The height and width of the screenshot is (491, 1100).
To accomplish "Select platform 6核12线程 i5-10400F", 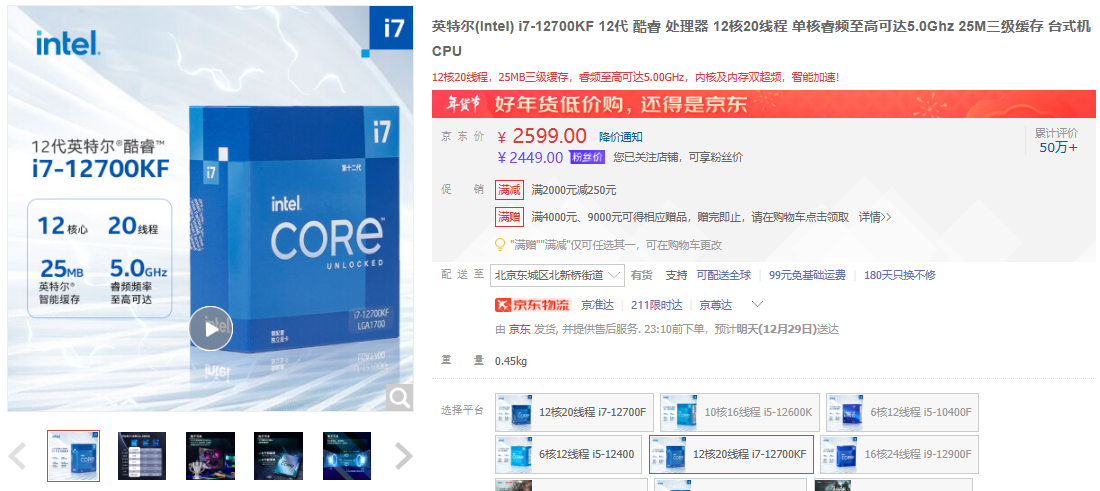I will point(902,412).
